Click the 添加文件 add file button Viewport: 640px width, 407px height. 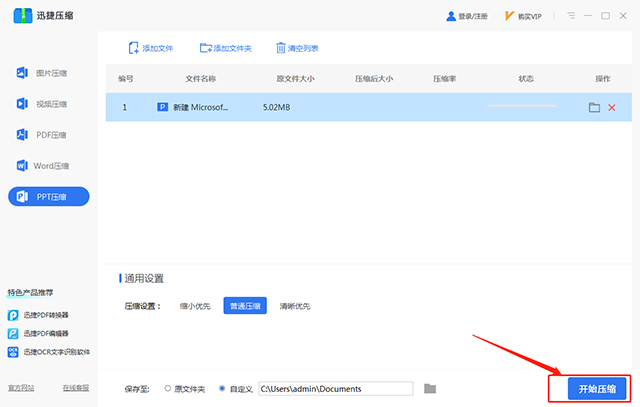click(x=151, y=48)
